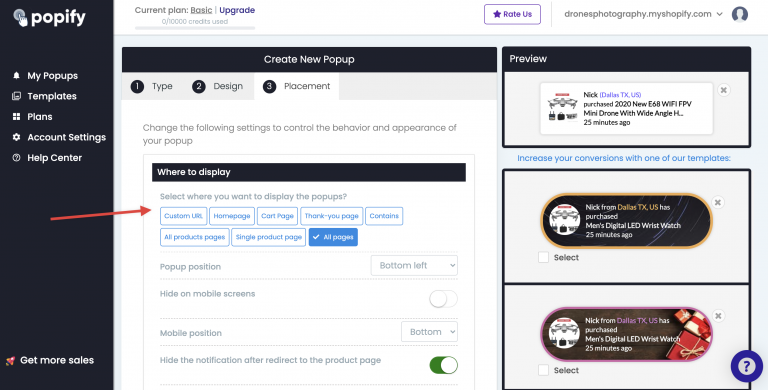Screen dimensions: 768x390
Task: Close the Nick E68 drone preview popup
Action: pos(723,90)
